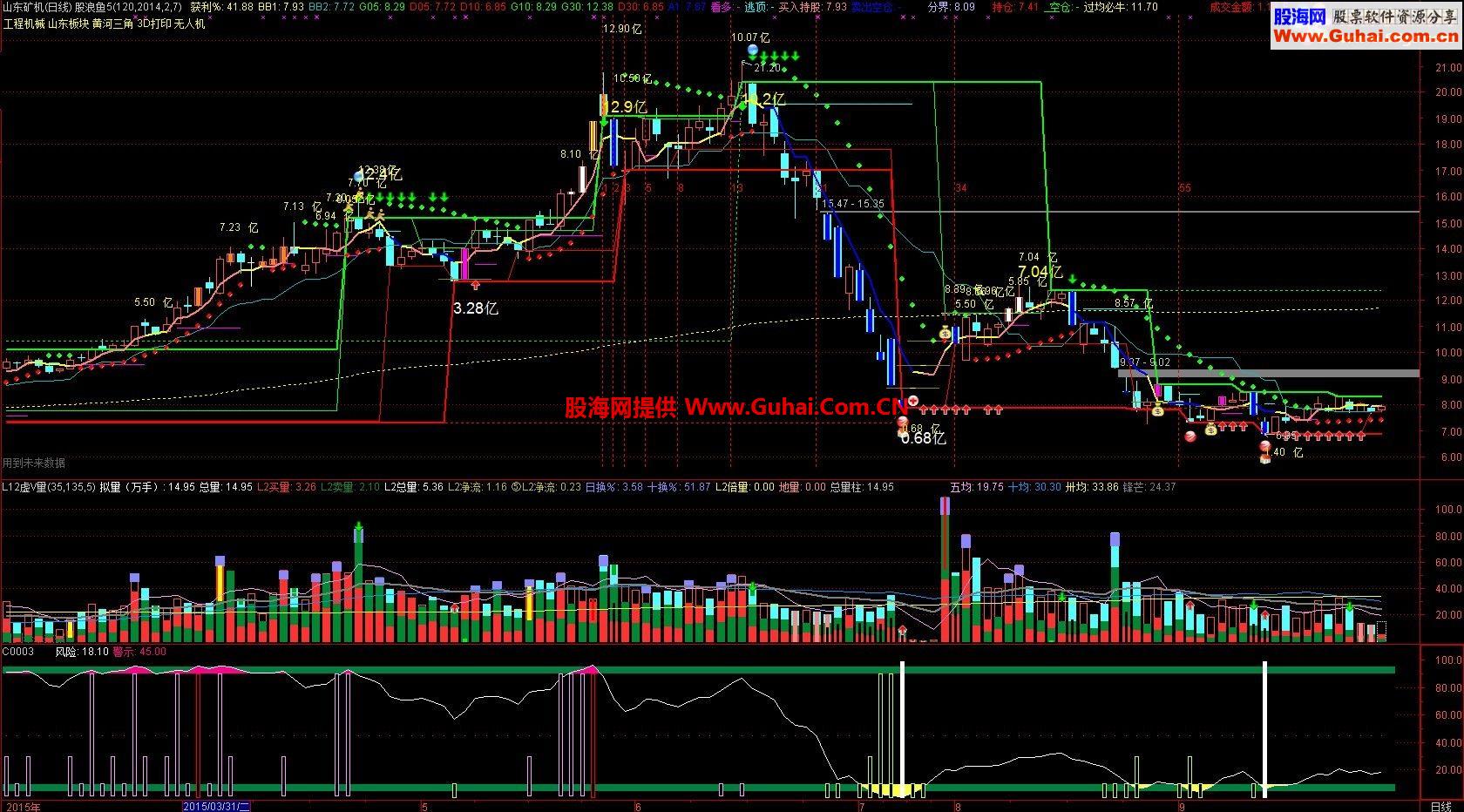1464x812 pixels.
Task: Select the G05: 8.29 value
Action: coord(383,7)
